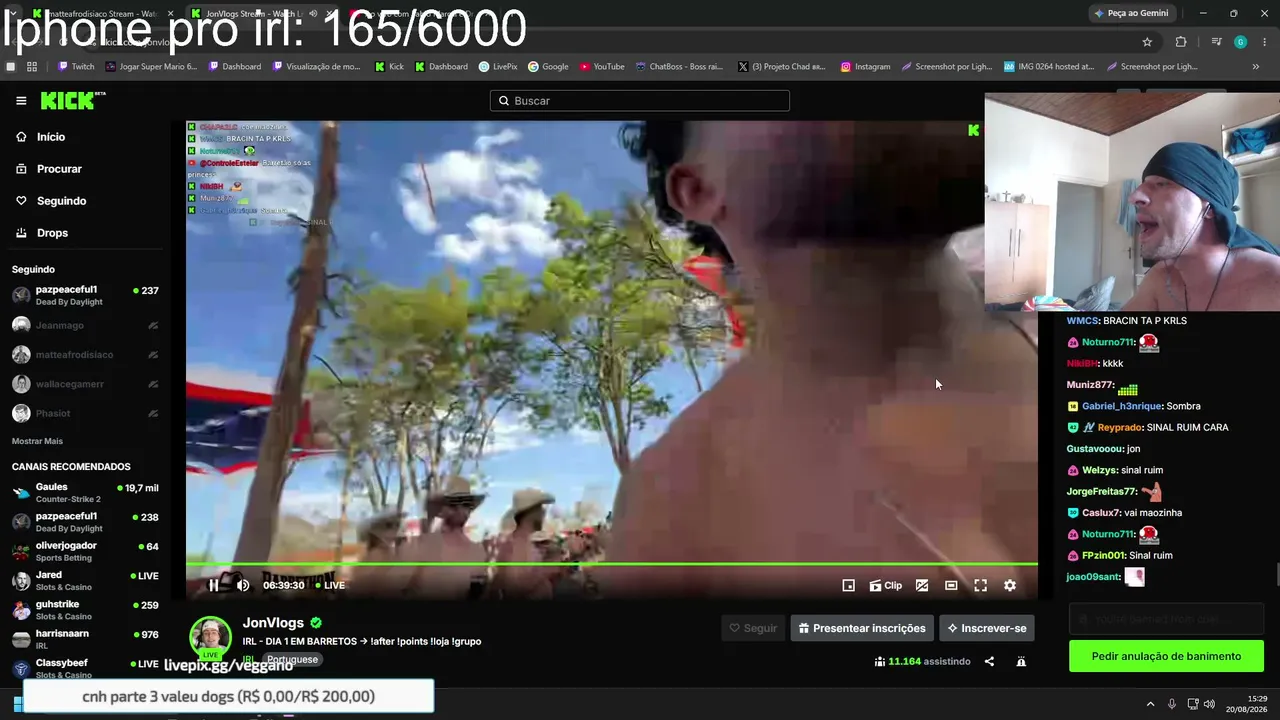The image size is (1280, 720).
Task: Open the video player settings gear
Action: click(1010, 586)
